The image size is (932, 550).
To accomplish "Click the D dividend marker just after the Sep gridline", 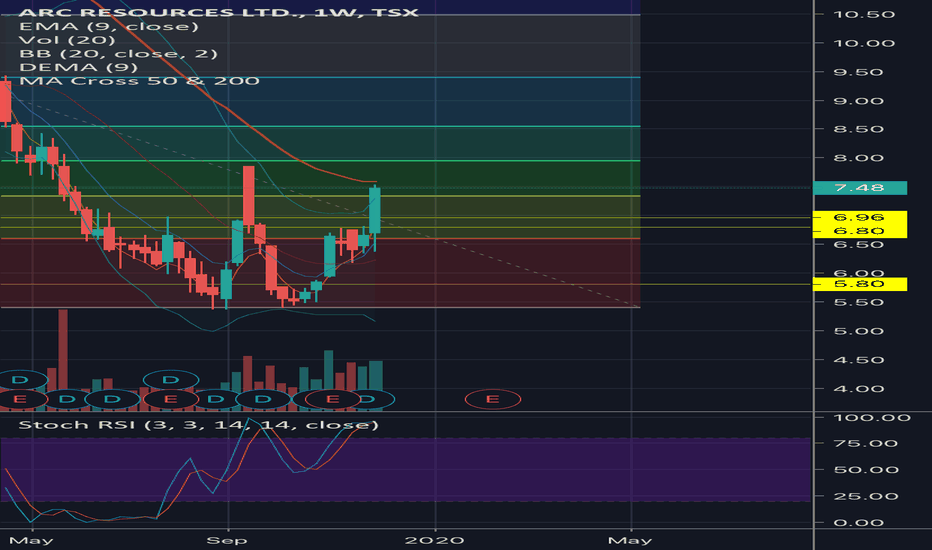I will 263,399.
